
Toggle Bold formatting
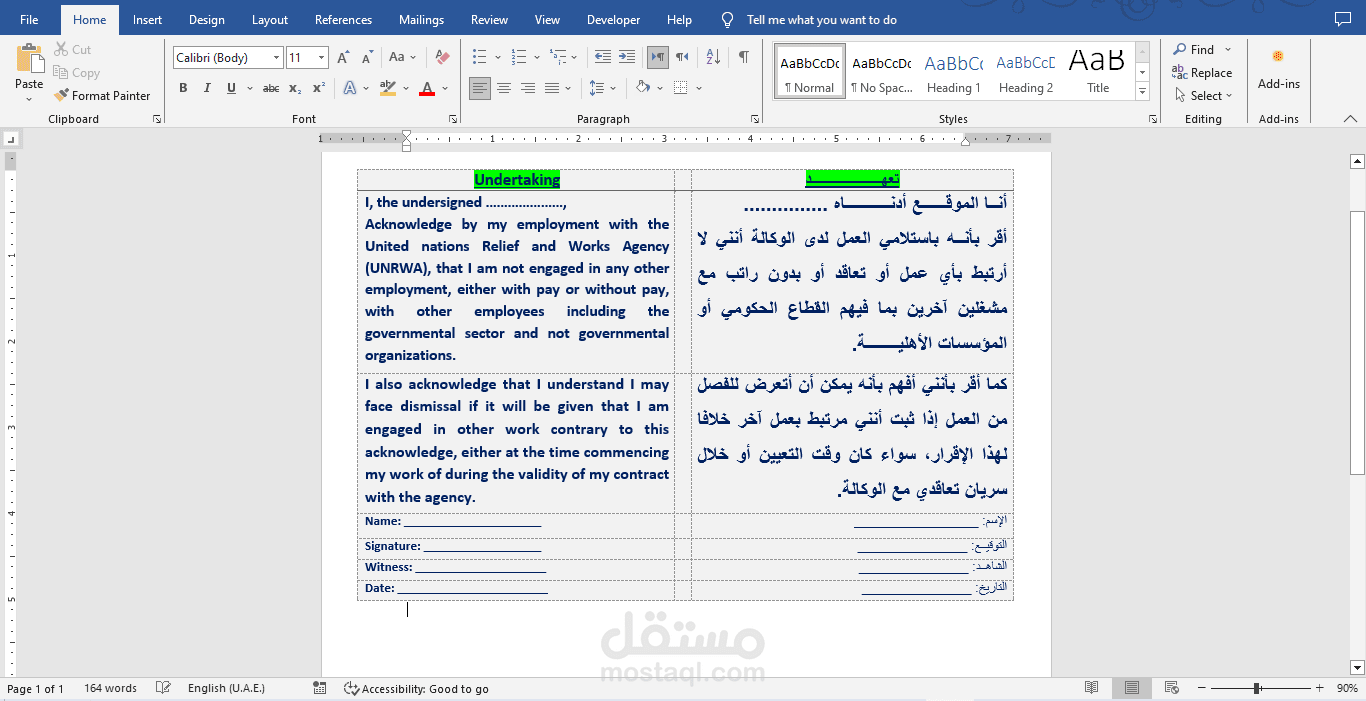(x=183, y=88)
